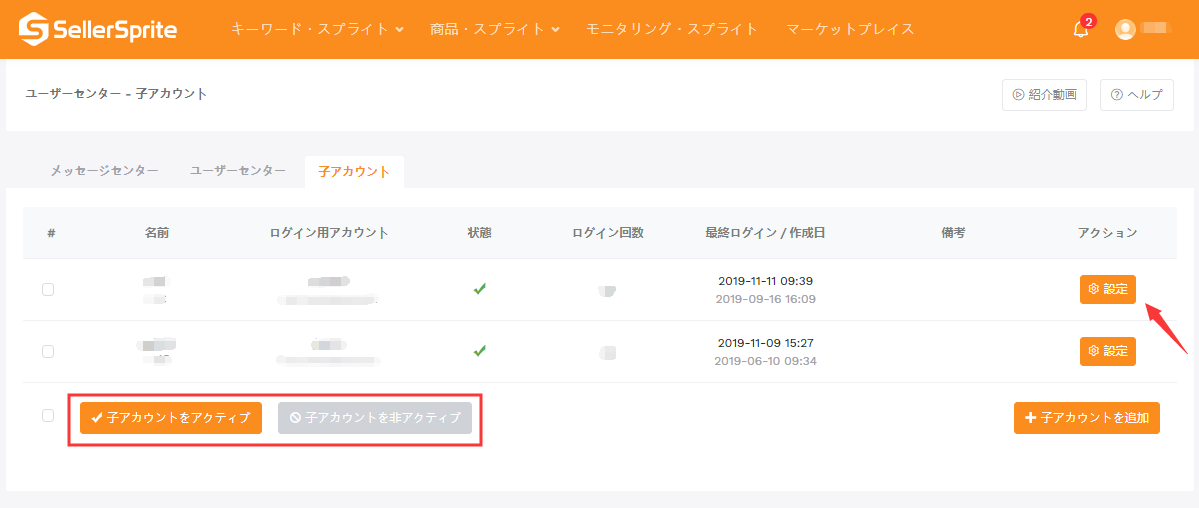Open 設定 for the second sub-account
1199x508 pixels.
1107,351
